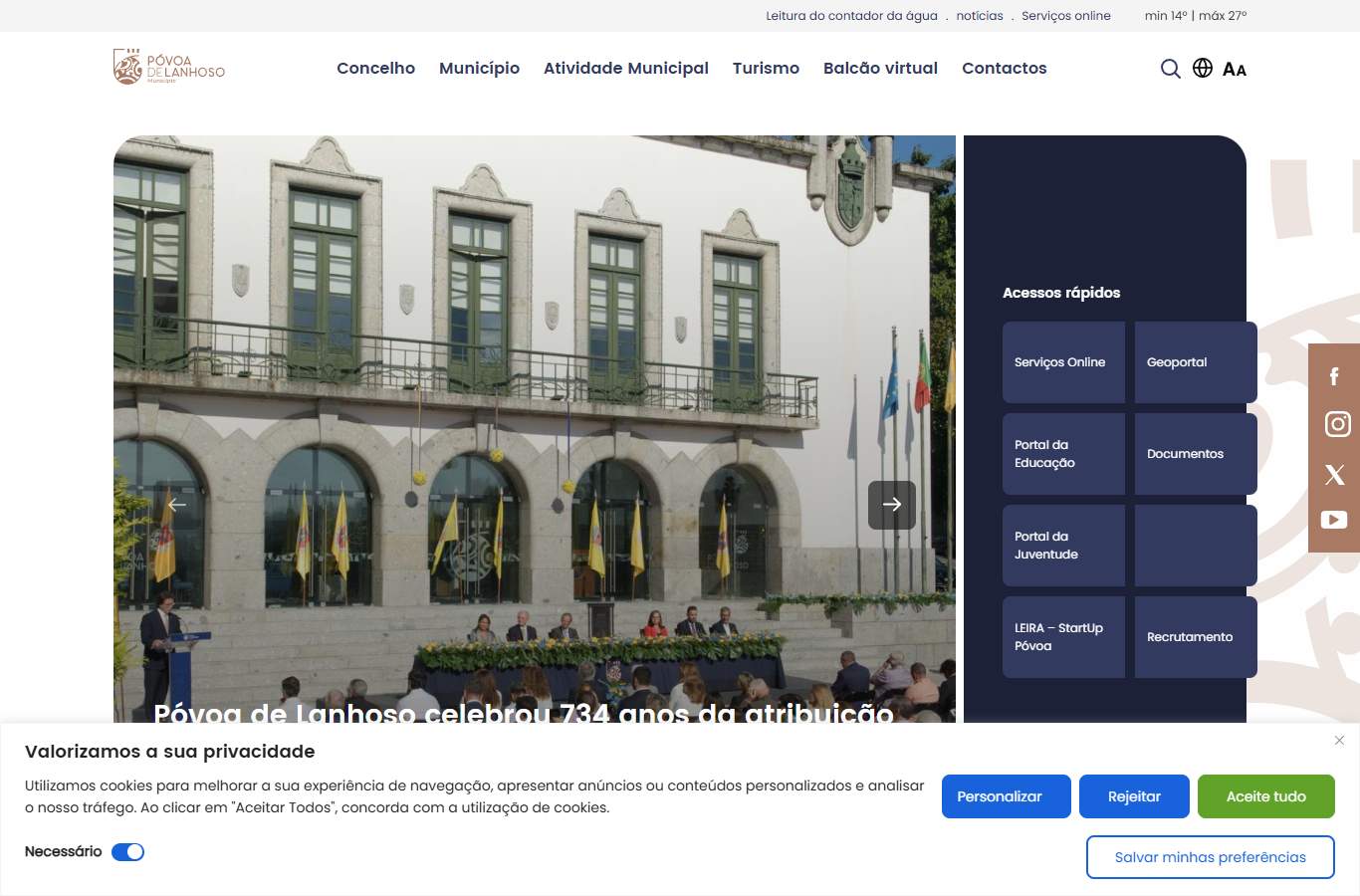1360x896 pixels.
Task: Open the X (Twitter) social icon
Action: click(1335, 474)
